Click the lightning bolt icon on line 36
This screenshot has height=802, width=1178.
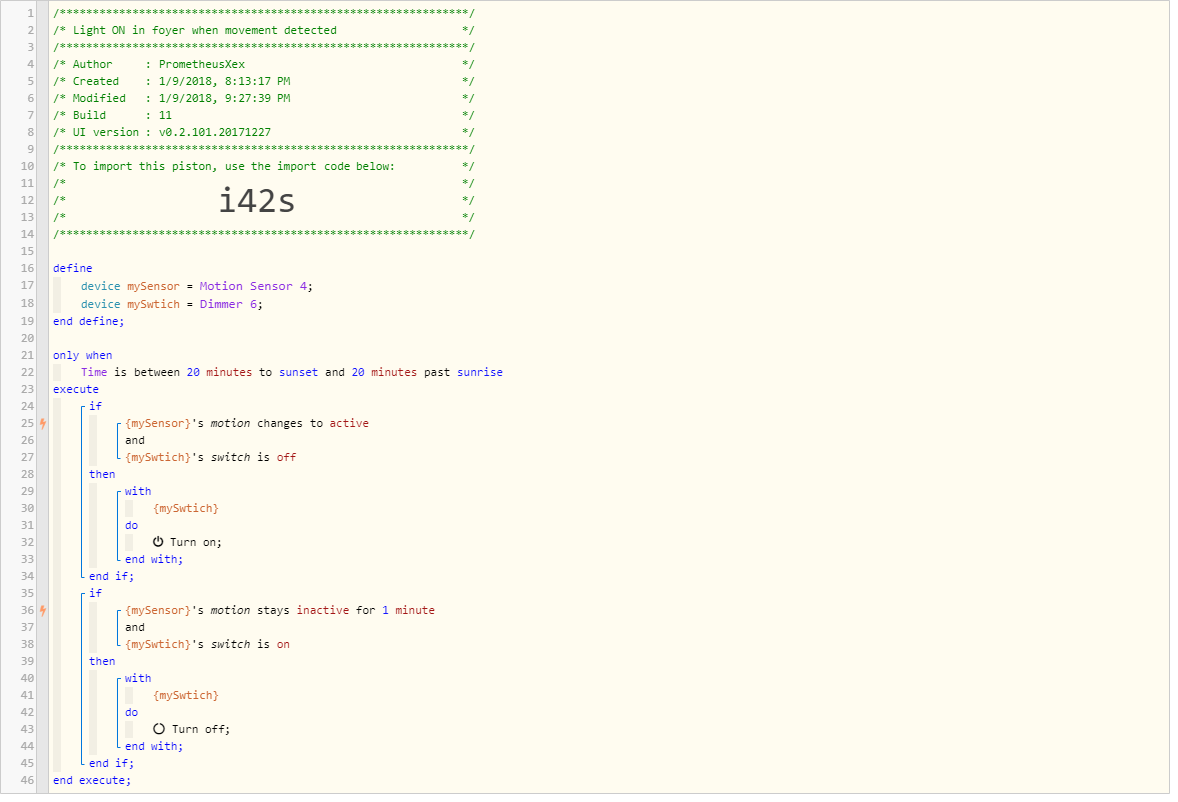[x=43, y=611]
